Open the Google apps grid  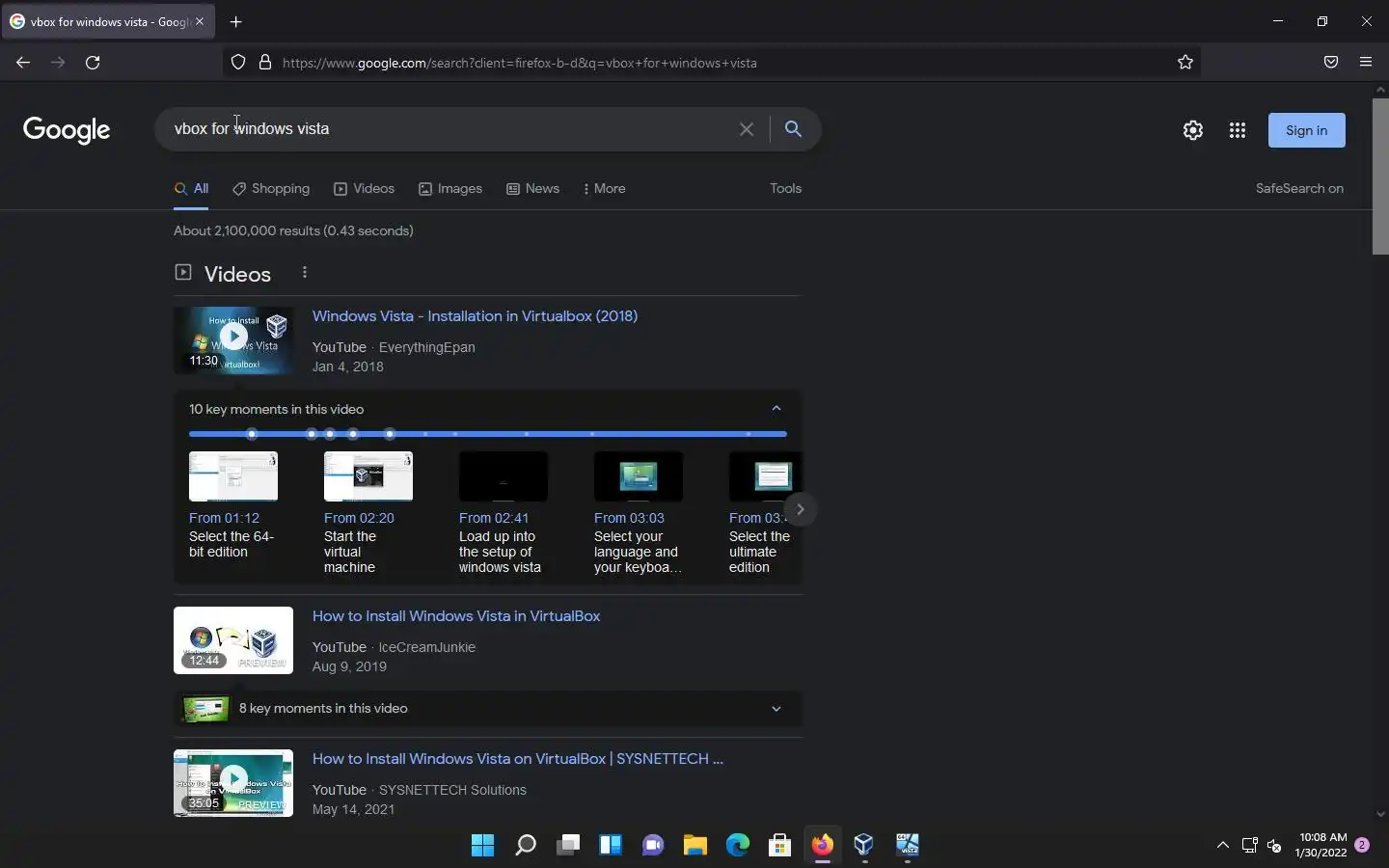point(1238,130)
